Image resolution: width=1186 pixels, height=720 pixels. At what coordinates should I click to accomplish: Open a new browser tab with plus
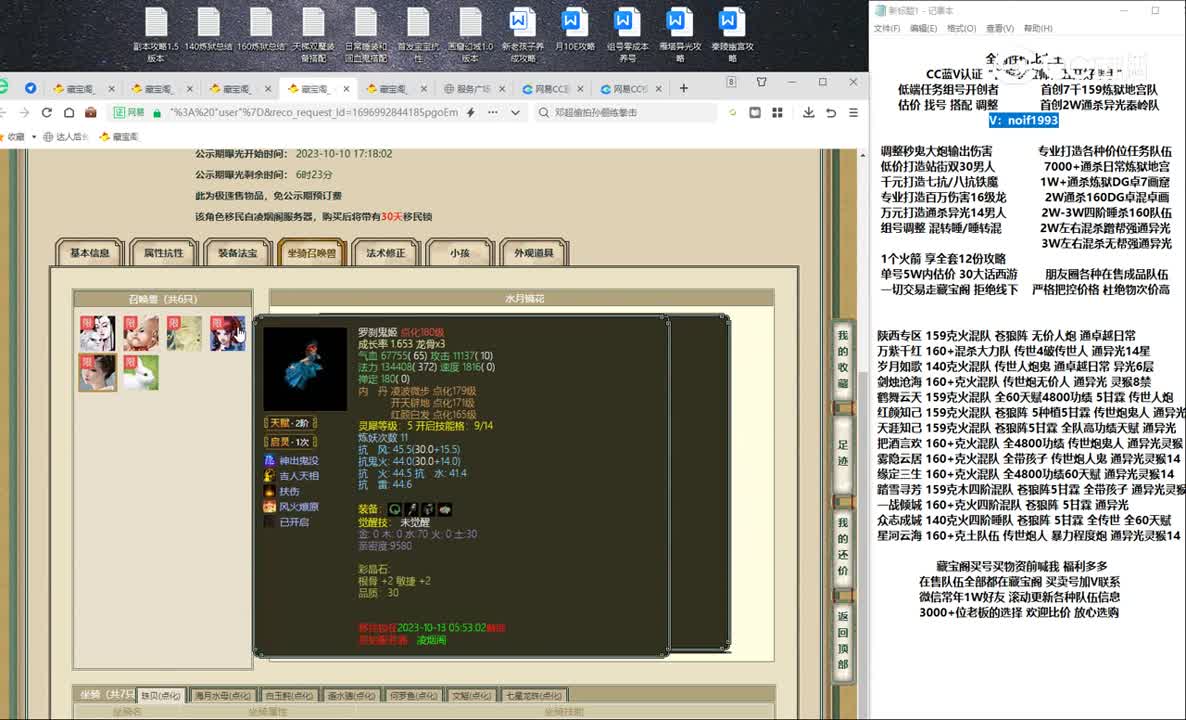tap(683, 88)
